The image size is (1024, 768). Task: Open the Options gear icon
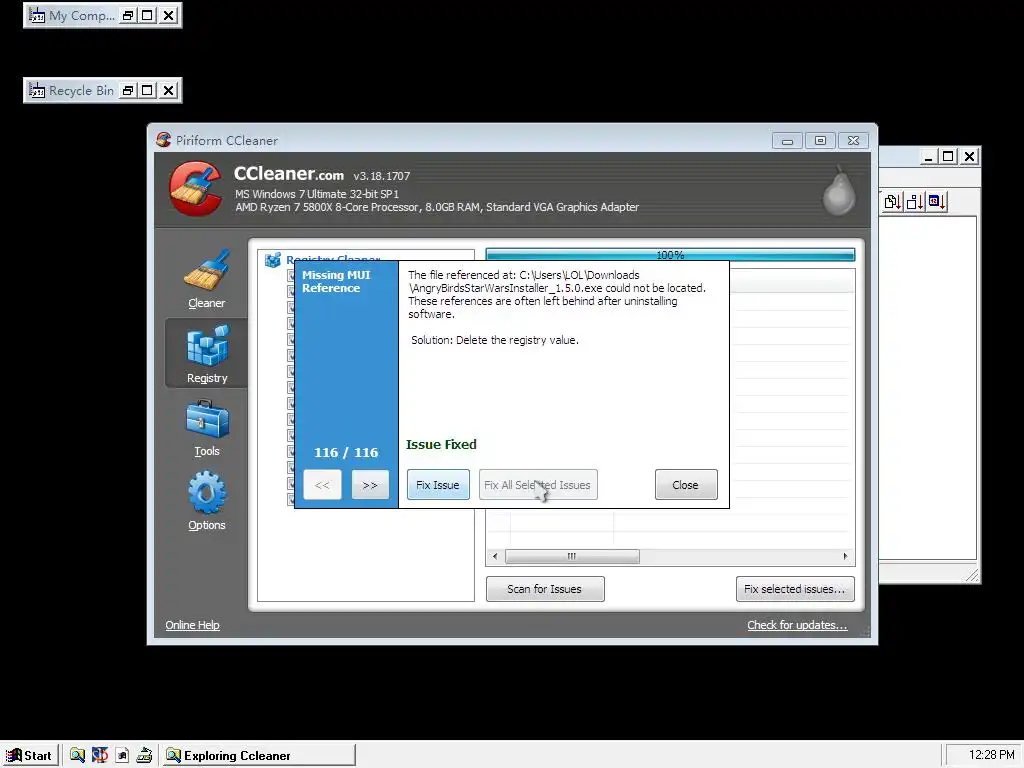tap(207, 493)
